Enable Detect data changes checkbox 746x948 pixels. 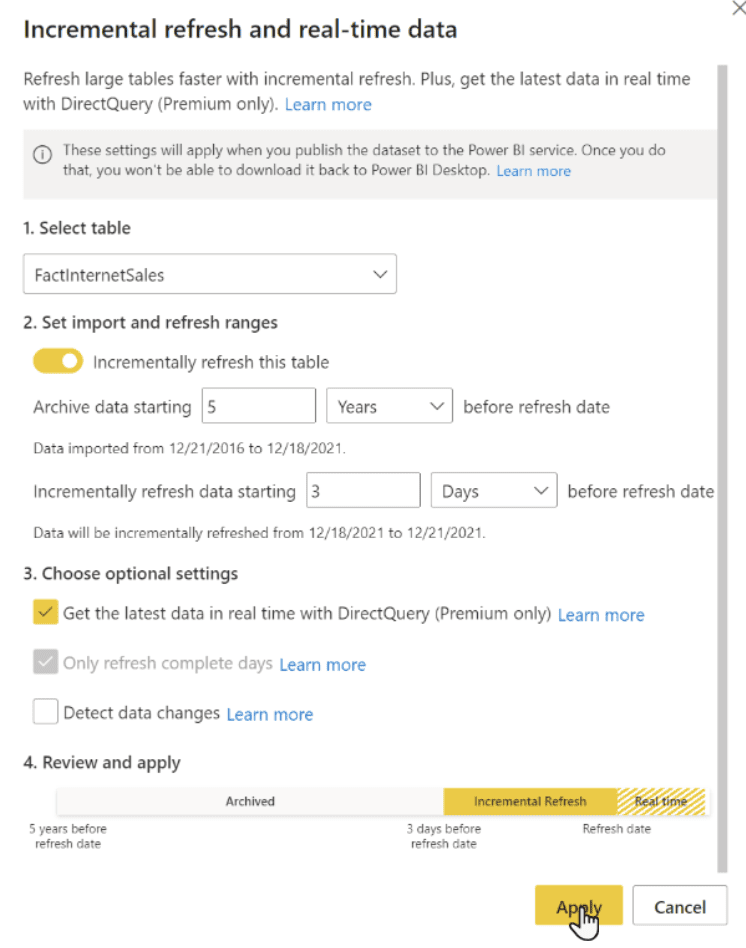pos(45,712)
